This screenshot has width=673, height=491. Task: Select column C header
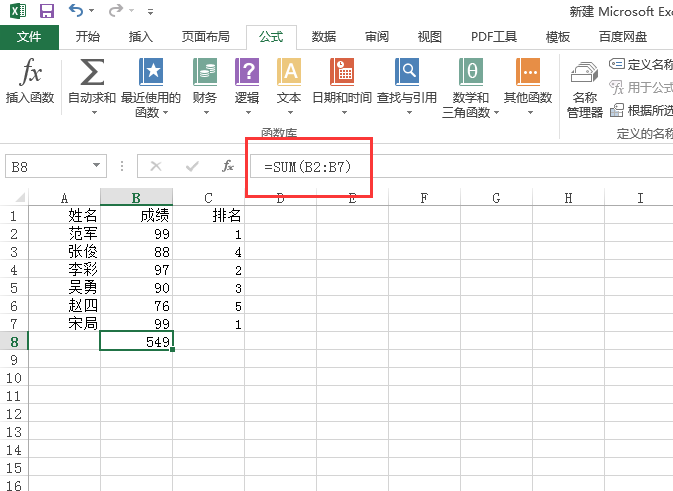click(209, 198)
